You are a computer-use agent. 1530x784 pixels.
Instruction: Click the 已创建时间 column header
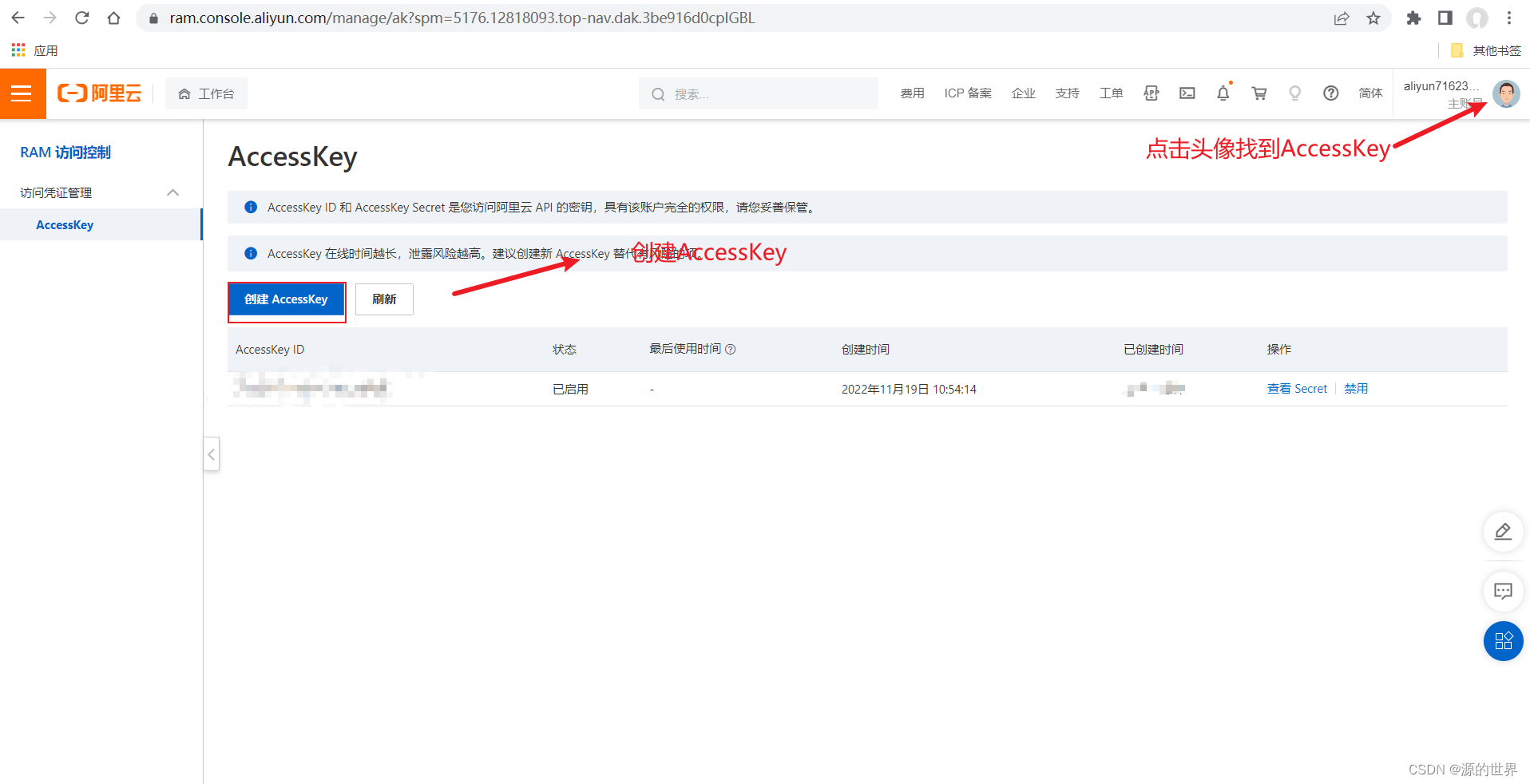click(1153, 349)
